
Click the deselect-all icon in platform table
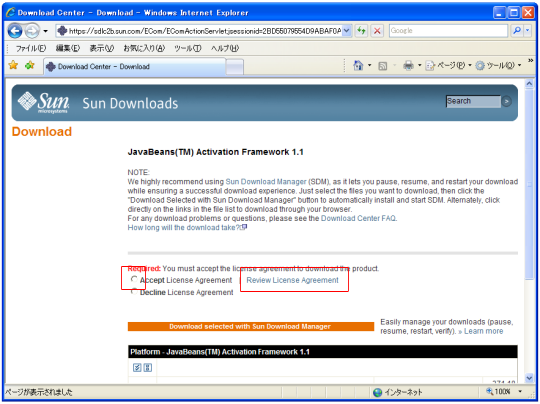coord(148,367)
